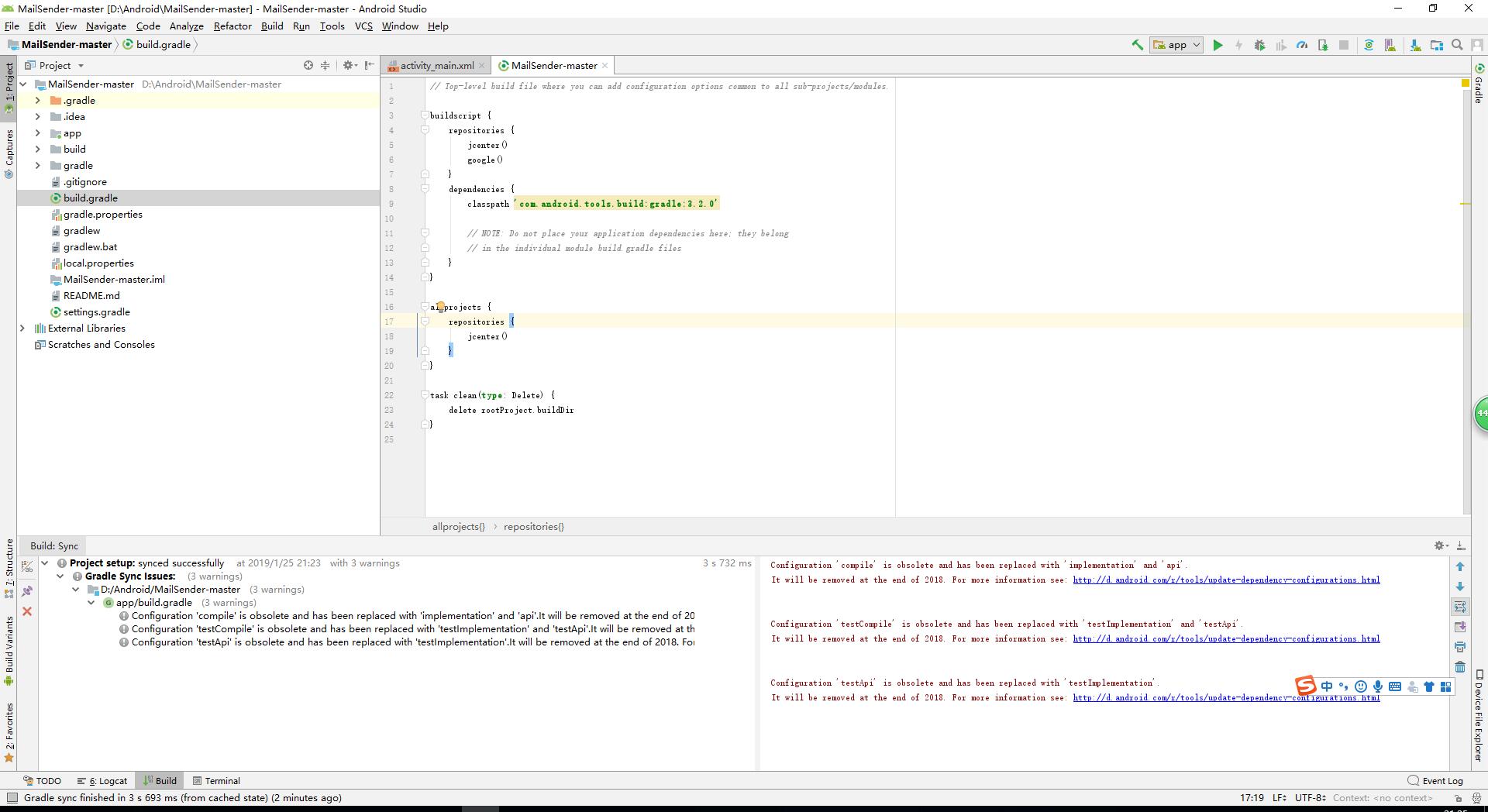Click UTF-8 encoding selector in status bar
This screenshot has height=812, width=1488.
click(1310, 797)
